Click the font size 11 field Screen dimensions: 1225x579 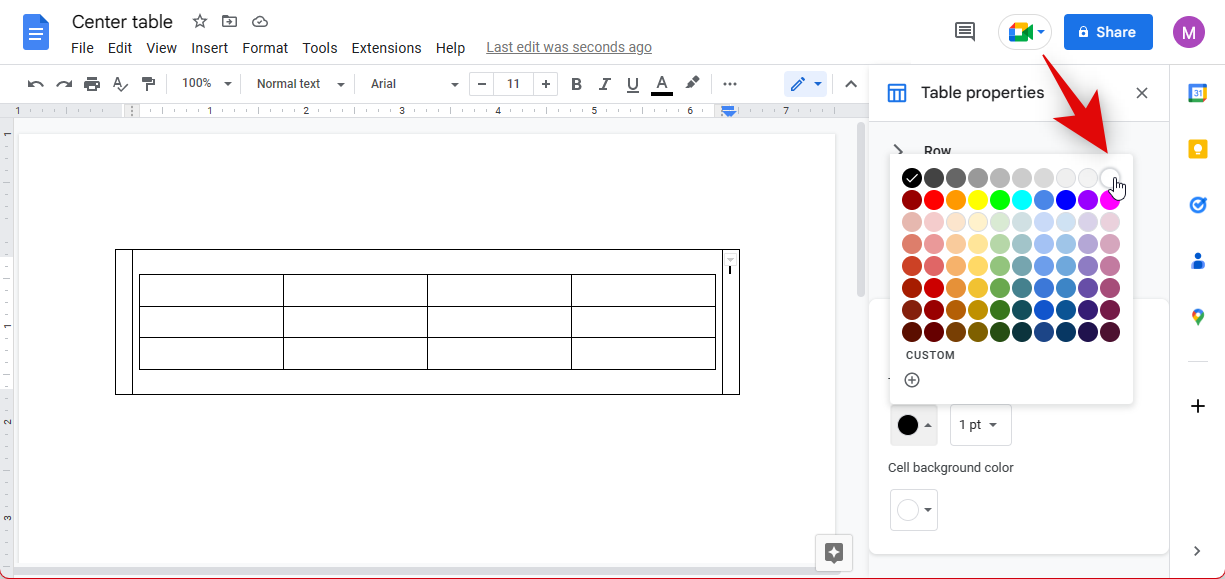point(513,84)
